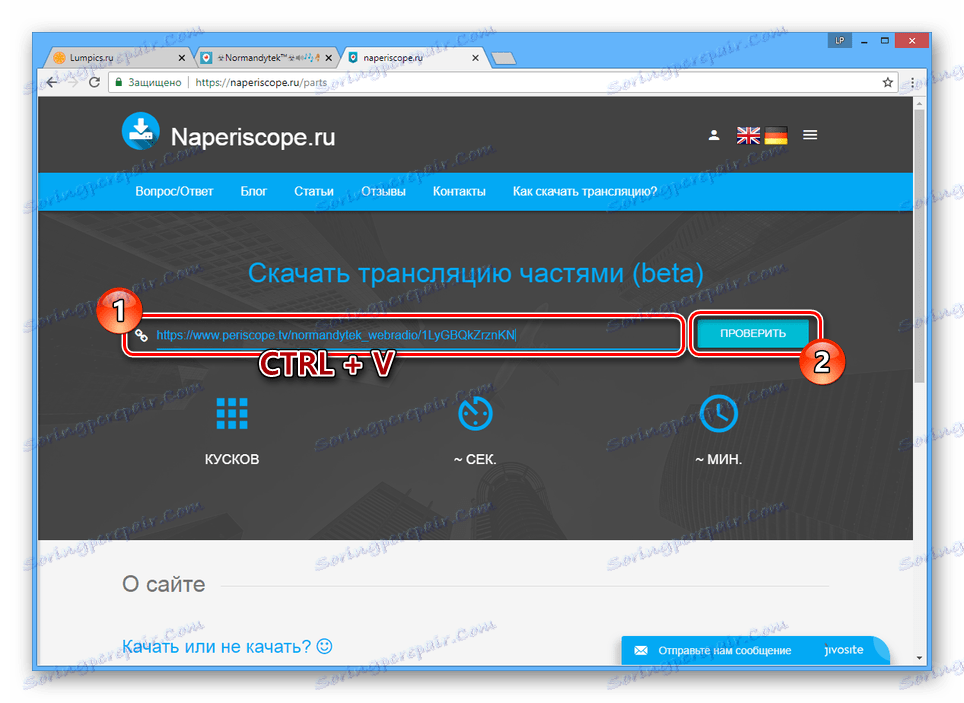Open Chrome's three-dot menu
This screenshot has width=964, height=703.
click(914, 82)
